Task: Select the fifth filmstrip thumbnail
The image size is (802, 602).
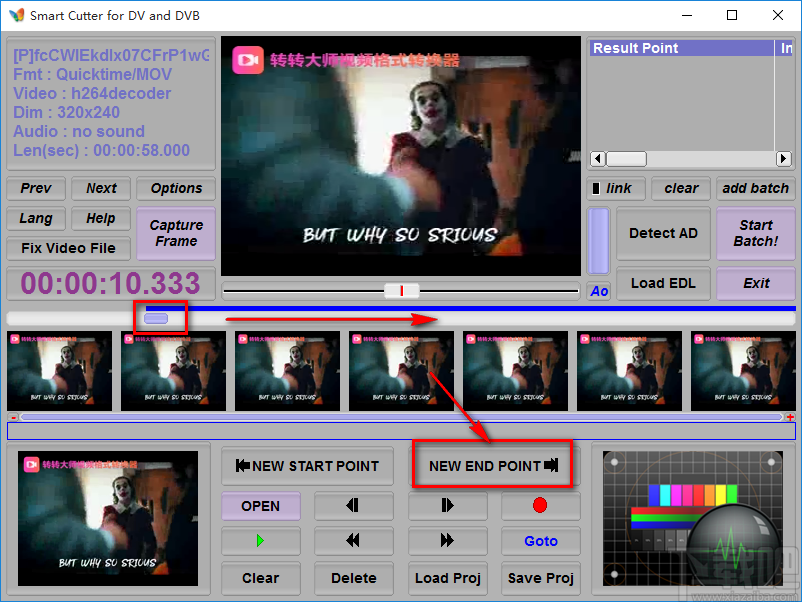Action: [516, 371]
